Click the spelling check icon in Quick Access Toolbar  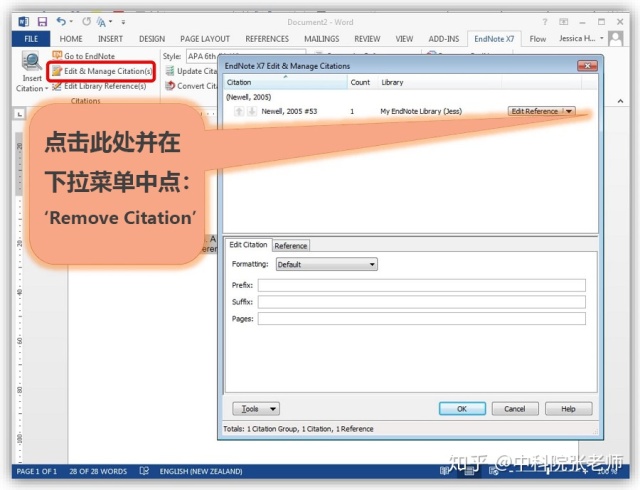coord(101,22)
